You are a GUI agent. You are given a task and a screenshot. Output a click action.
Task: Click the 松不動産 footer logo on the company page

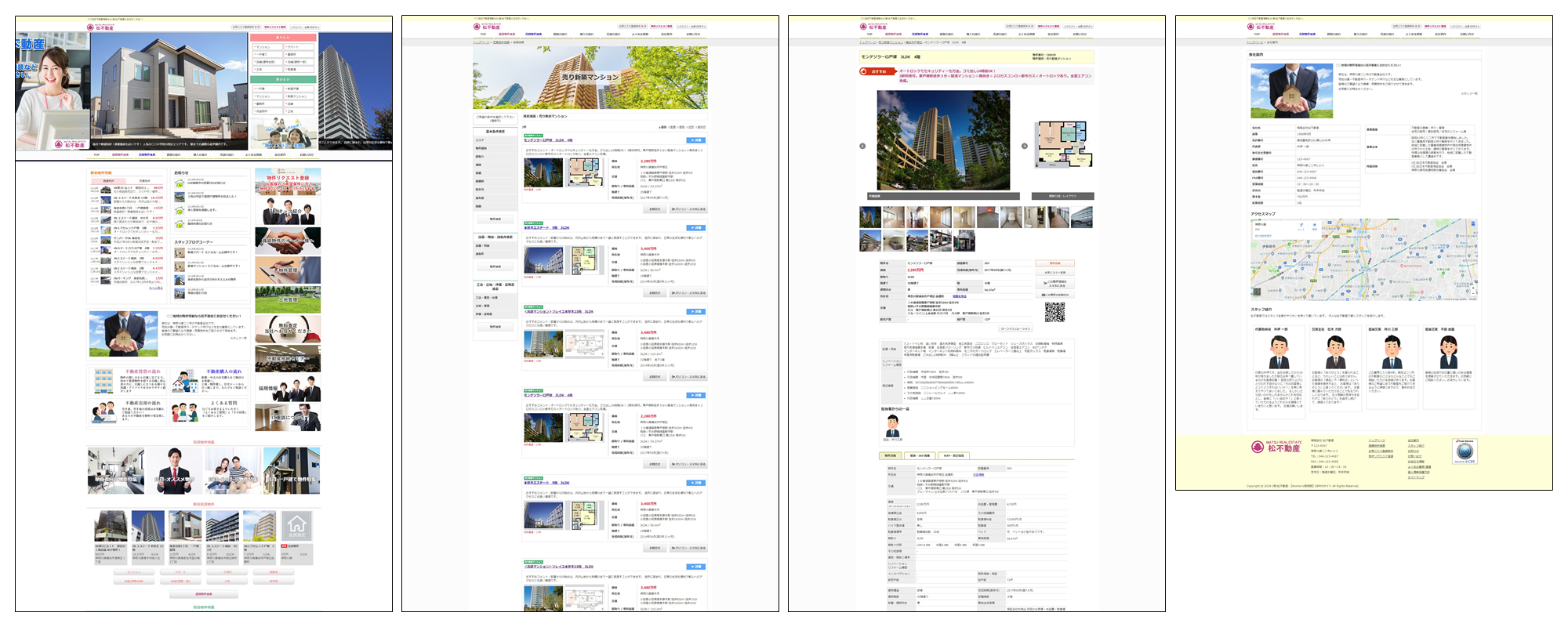(x=1276, y=447)
